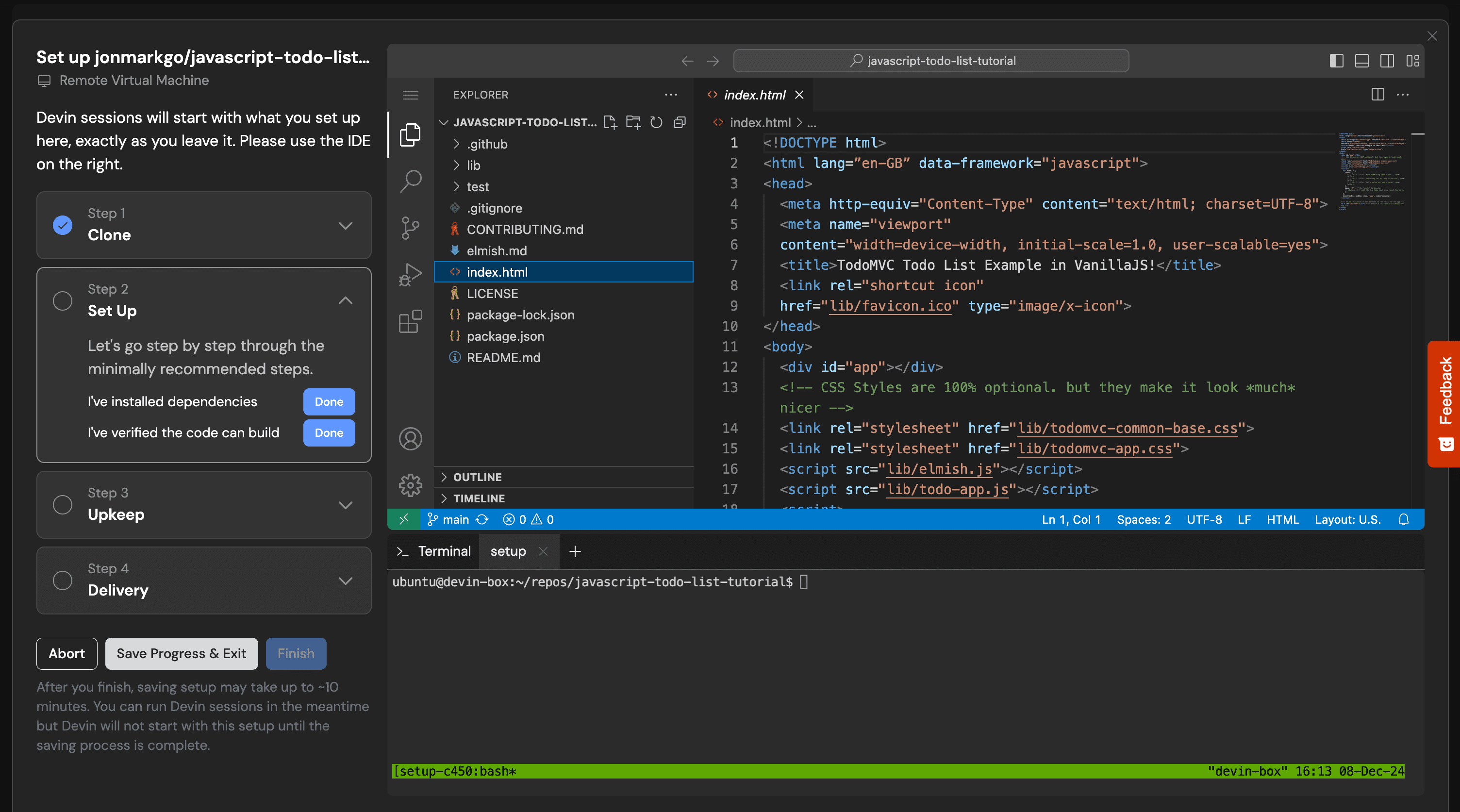
Task: Open the hamburger application menu
Action: point(410,95)
